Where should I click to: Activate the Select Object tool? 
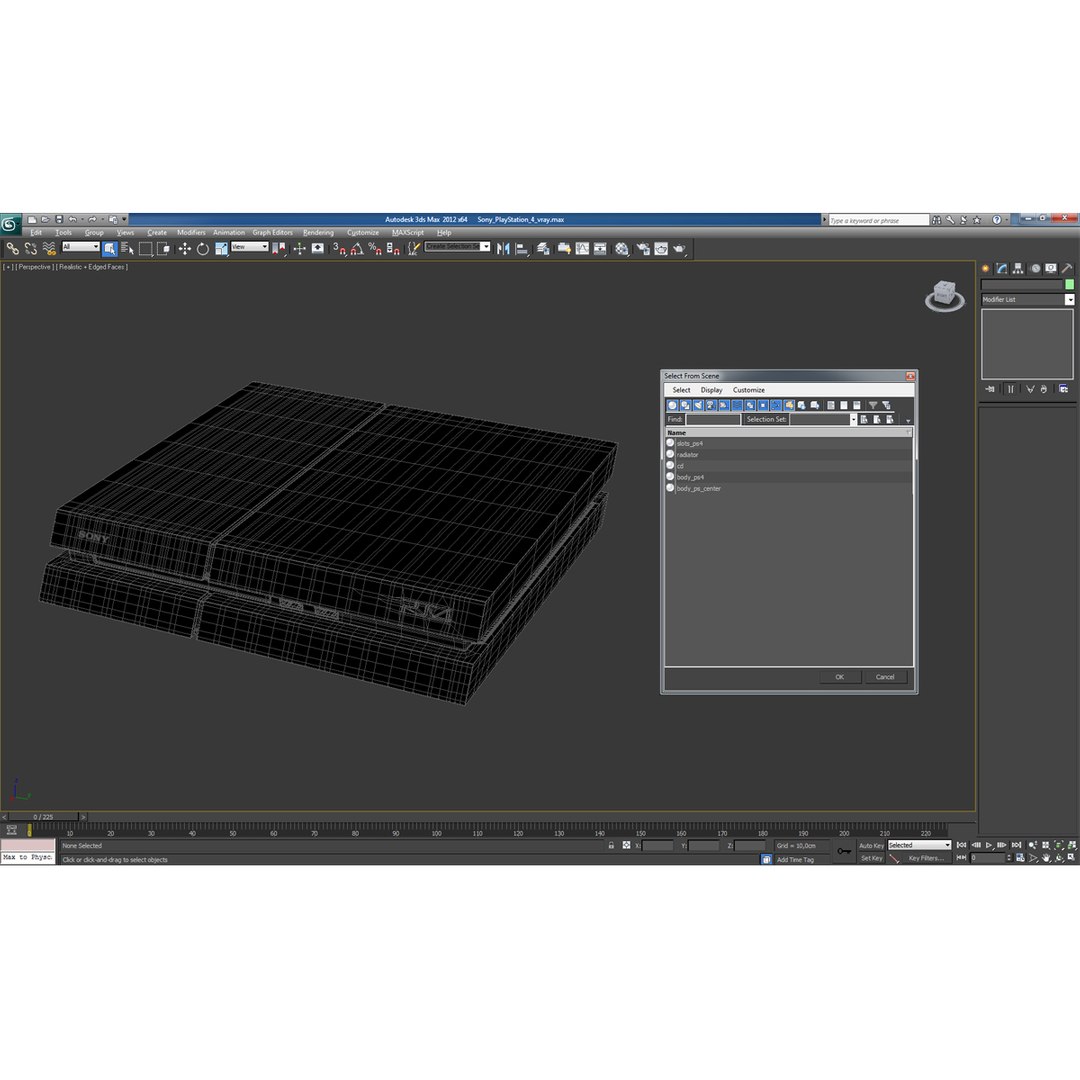pos(110,249)
